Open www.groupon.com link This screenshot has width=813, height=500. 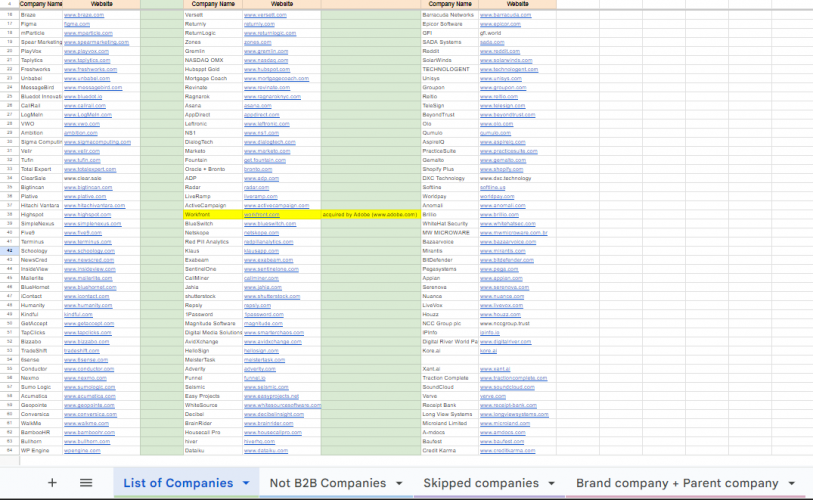(503, 88)
